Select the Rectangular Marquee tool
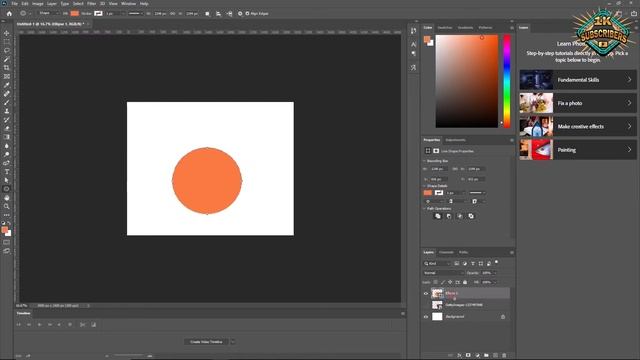Screen dimensions: 640x360 tap(7, 42)
